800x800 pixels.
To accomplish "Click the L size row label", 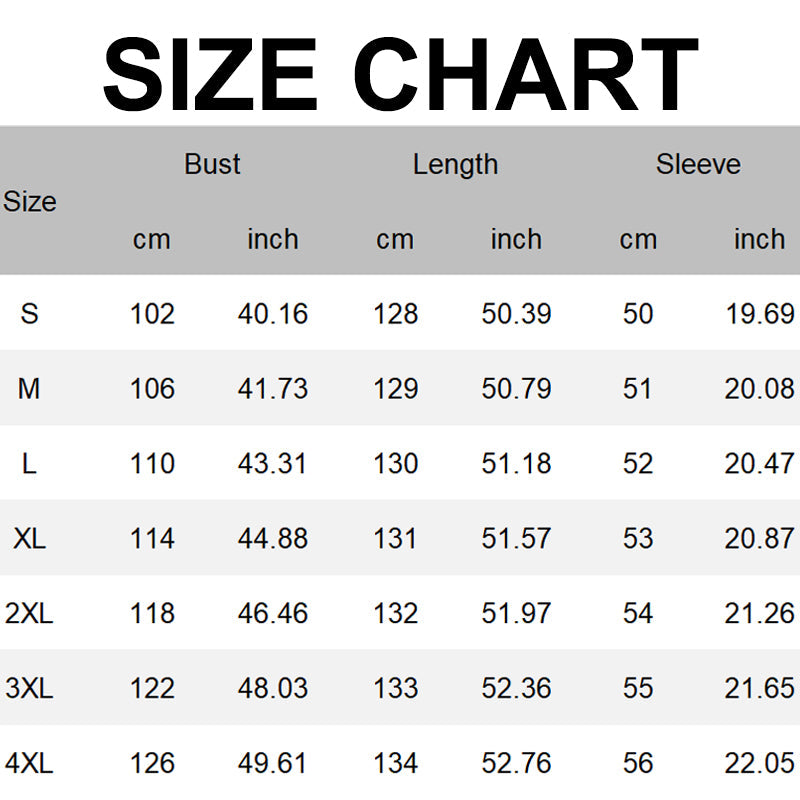I will [29, 463].
